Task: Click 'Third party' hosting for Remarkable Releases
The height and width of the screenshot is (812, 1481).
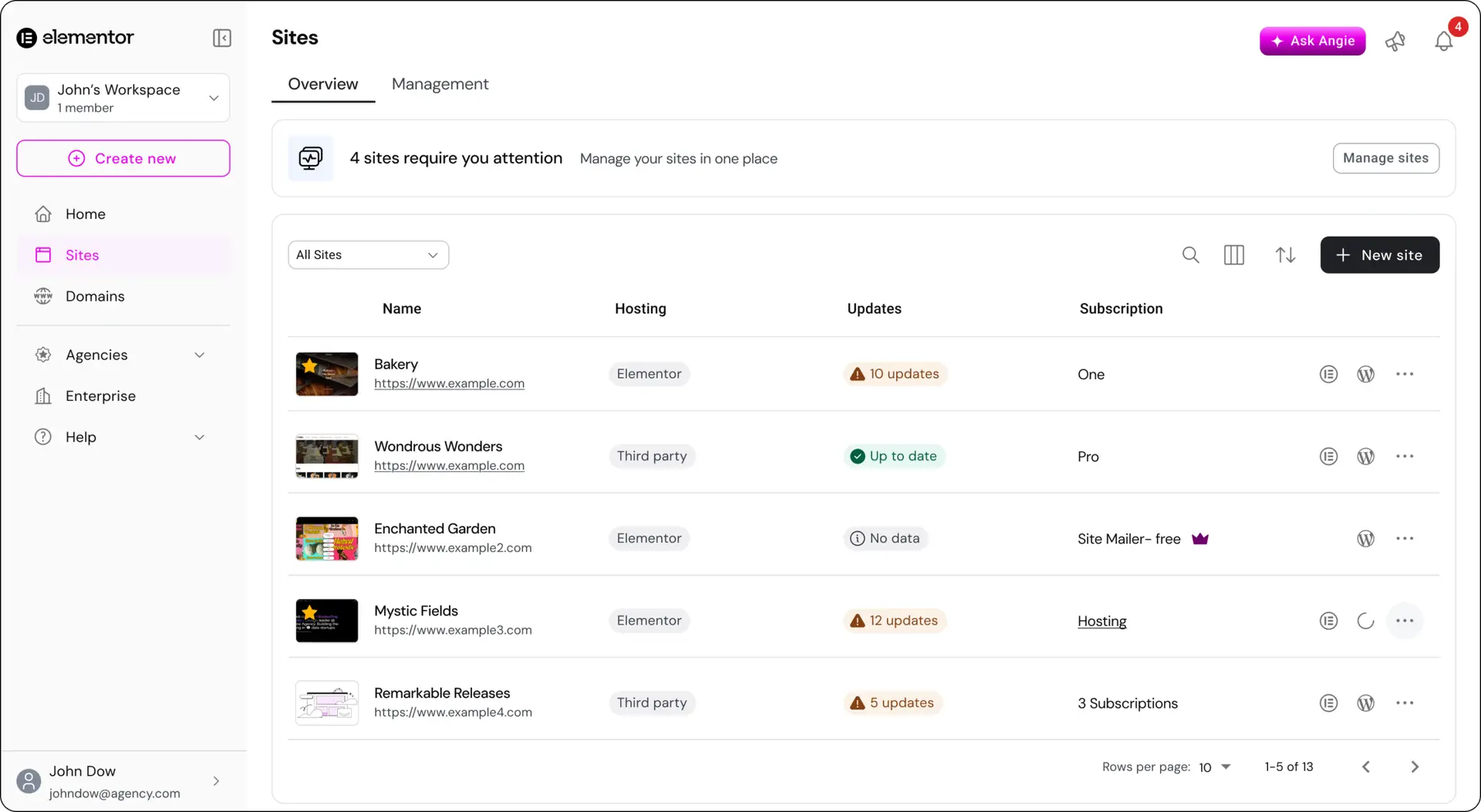Action: (x=652, y=703)
